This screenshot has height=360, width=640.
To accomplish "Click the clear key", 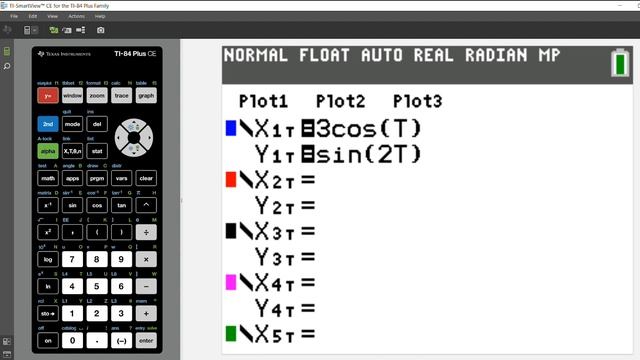I will pos(146,178).
